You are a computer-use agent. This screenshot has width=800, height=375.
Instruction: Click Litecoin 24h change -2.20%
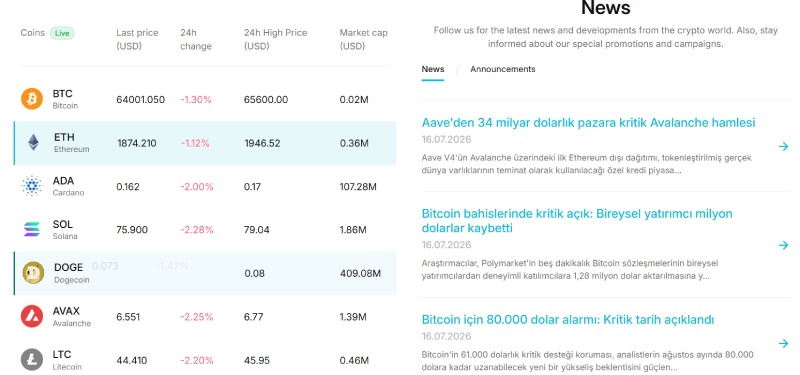196,361
